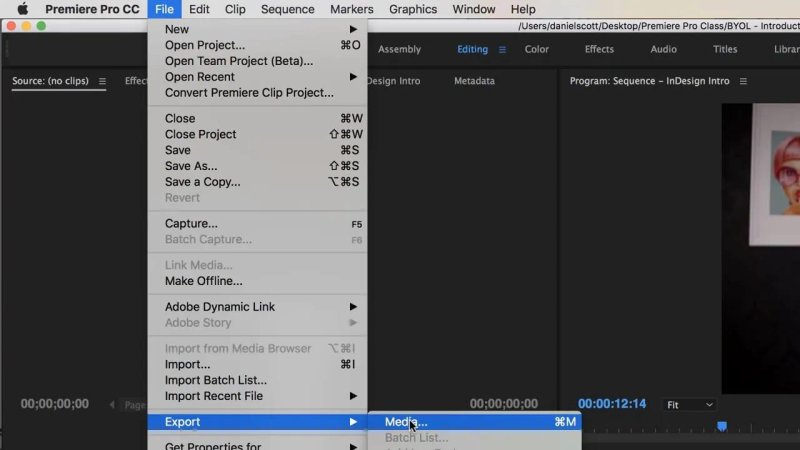Switch to the Editing workspace

pyautogui.click(x=472, y=49)
